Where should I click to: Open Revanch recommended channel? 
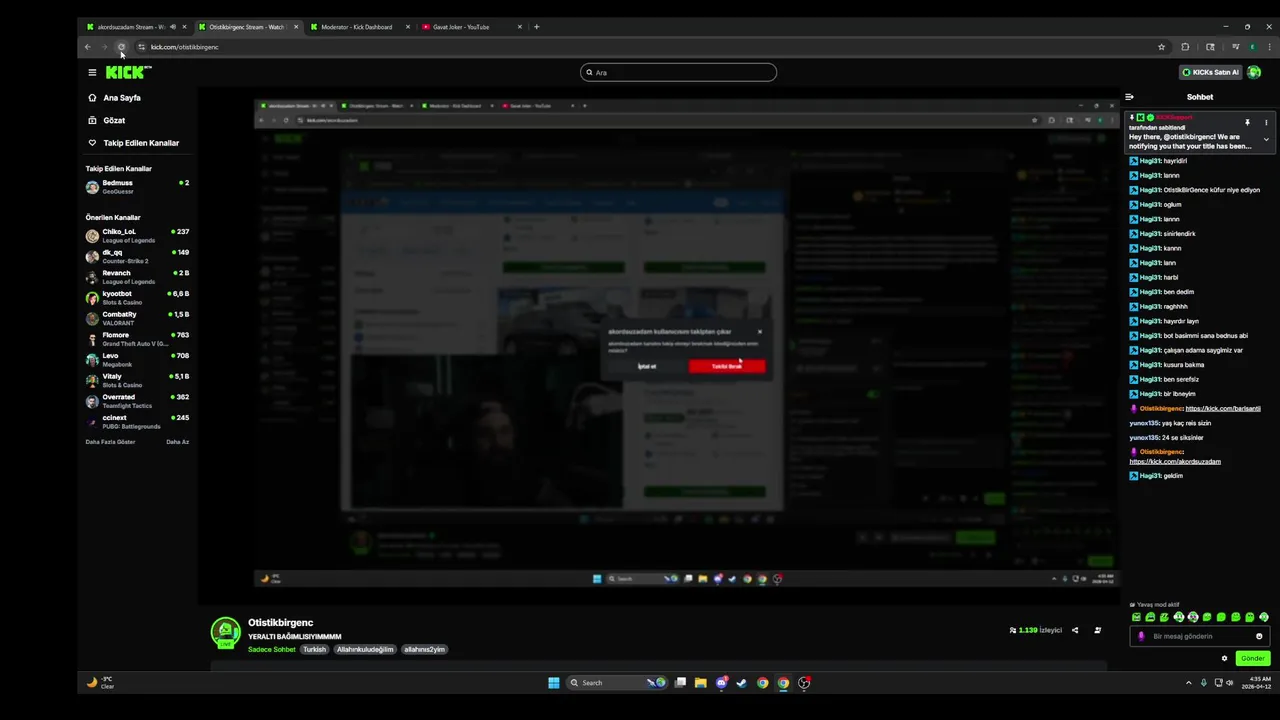137,277
